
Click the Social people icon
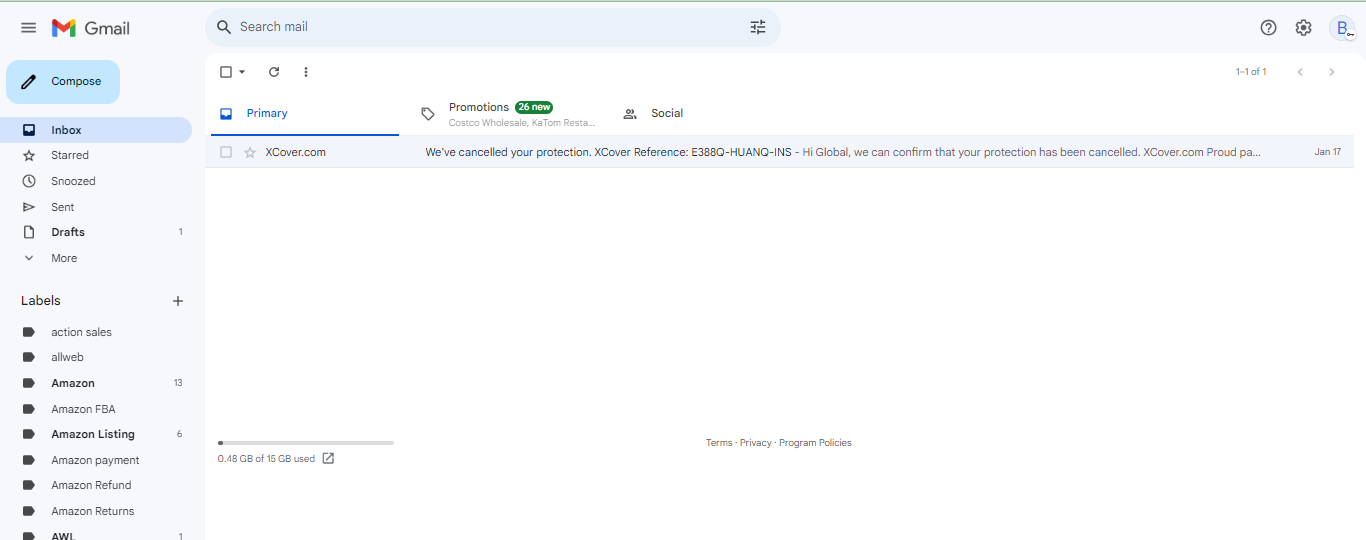click(630, 114)
